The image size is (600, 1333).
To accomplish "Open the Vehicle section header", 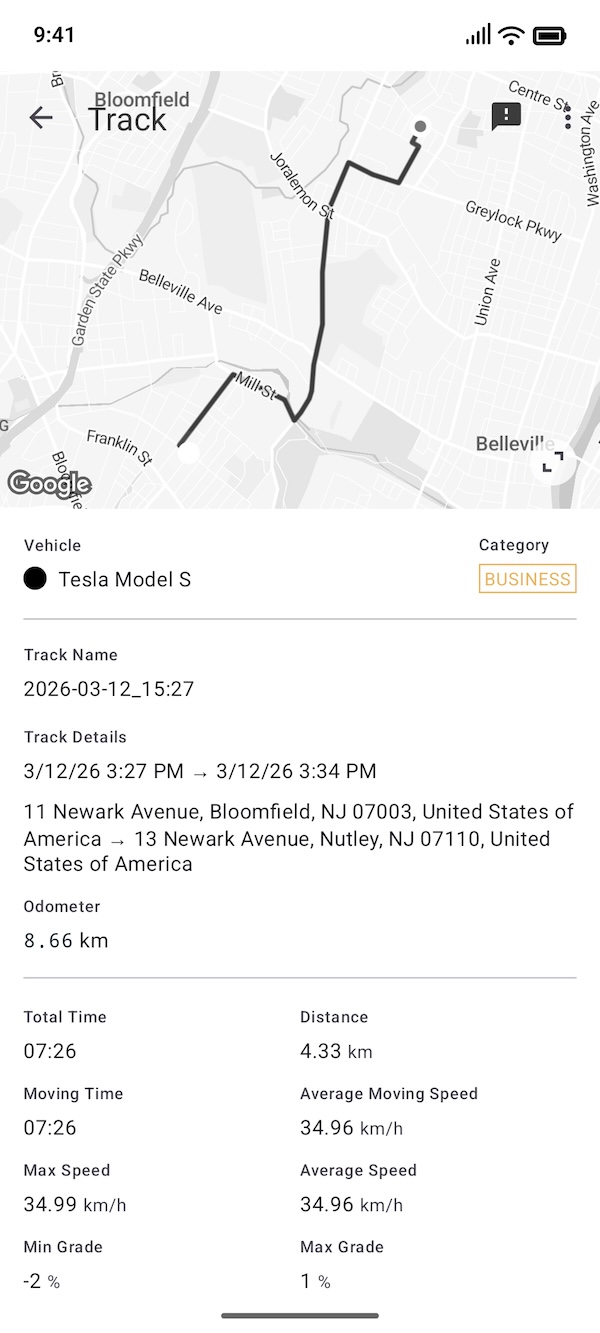I will (x=52, y=546).
